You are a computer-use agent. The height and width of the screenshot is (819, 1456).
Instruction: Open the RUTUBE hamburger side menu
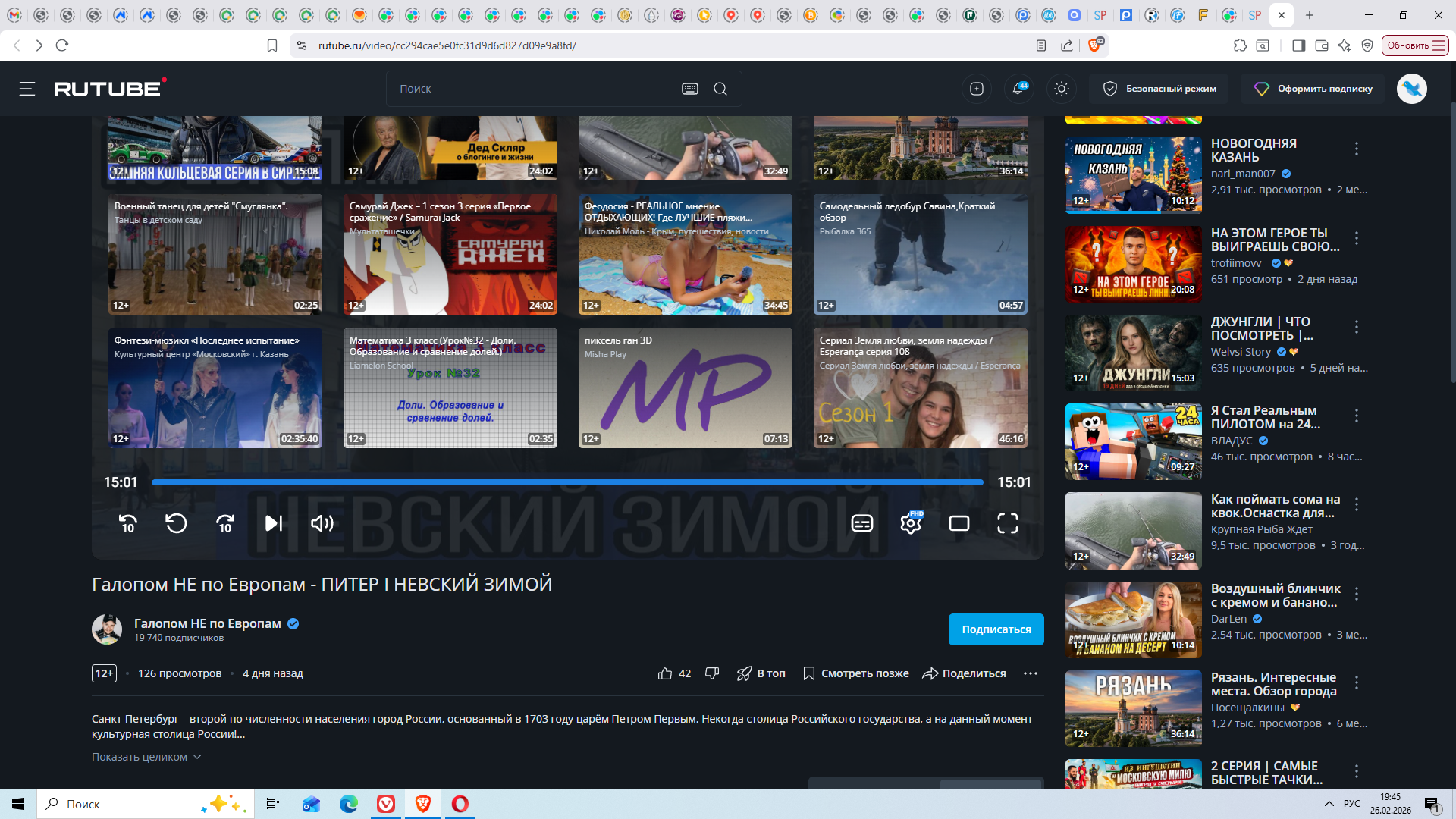[x=27, y=89]
